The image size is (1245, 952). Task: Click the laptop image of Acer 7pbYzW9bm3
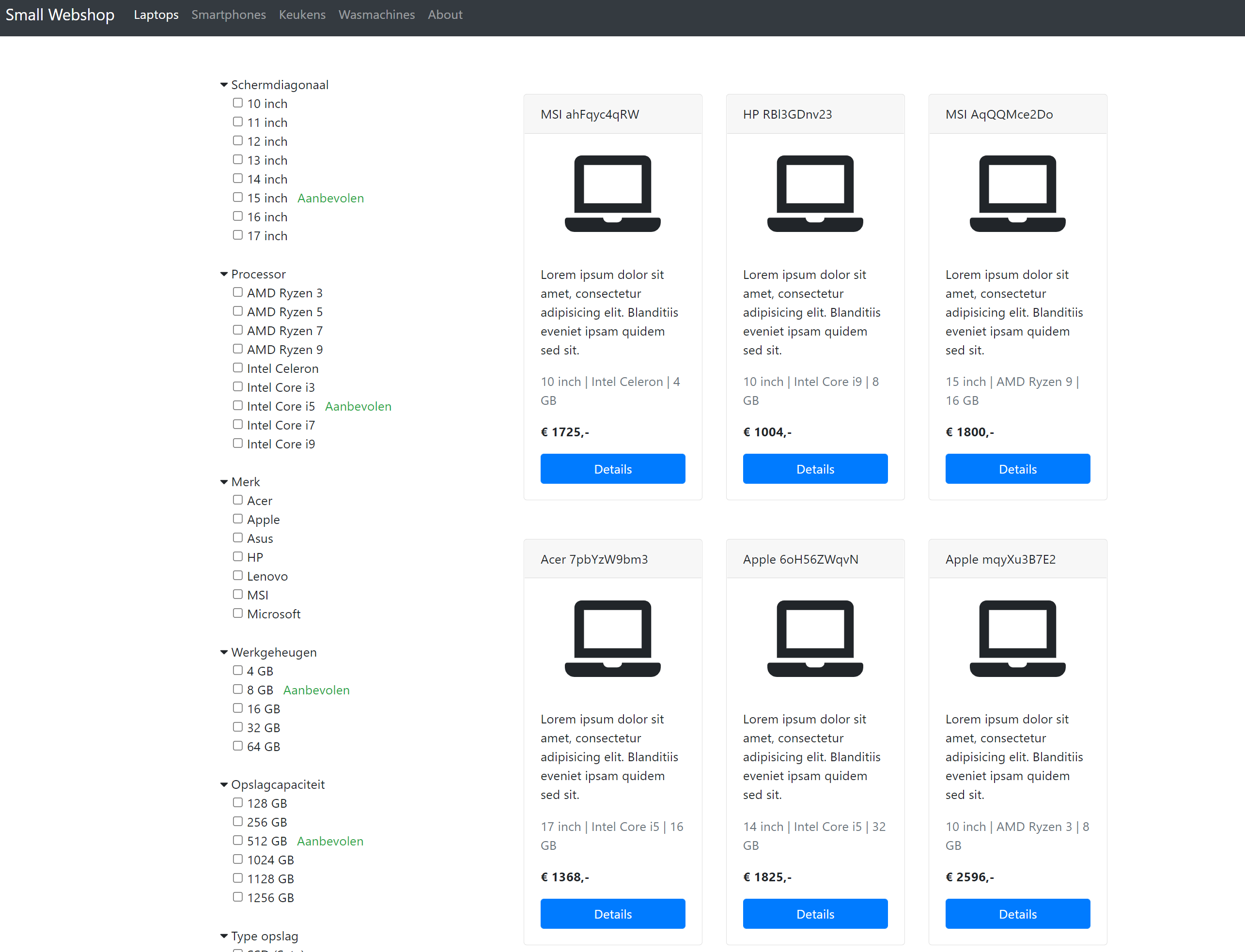pyautogui.click(x=612, y=638)
